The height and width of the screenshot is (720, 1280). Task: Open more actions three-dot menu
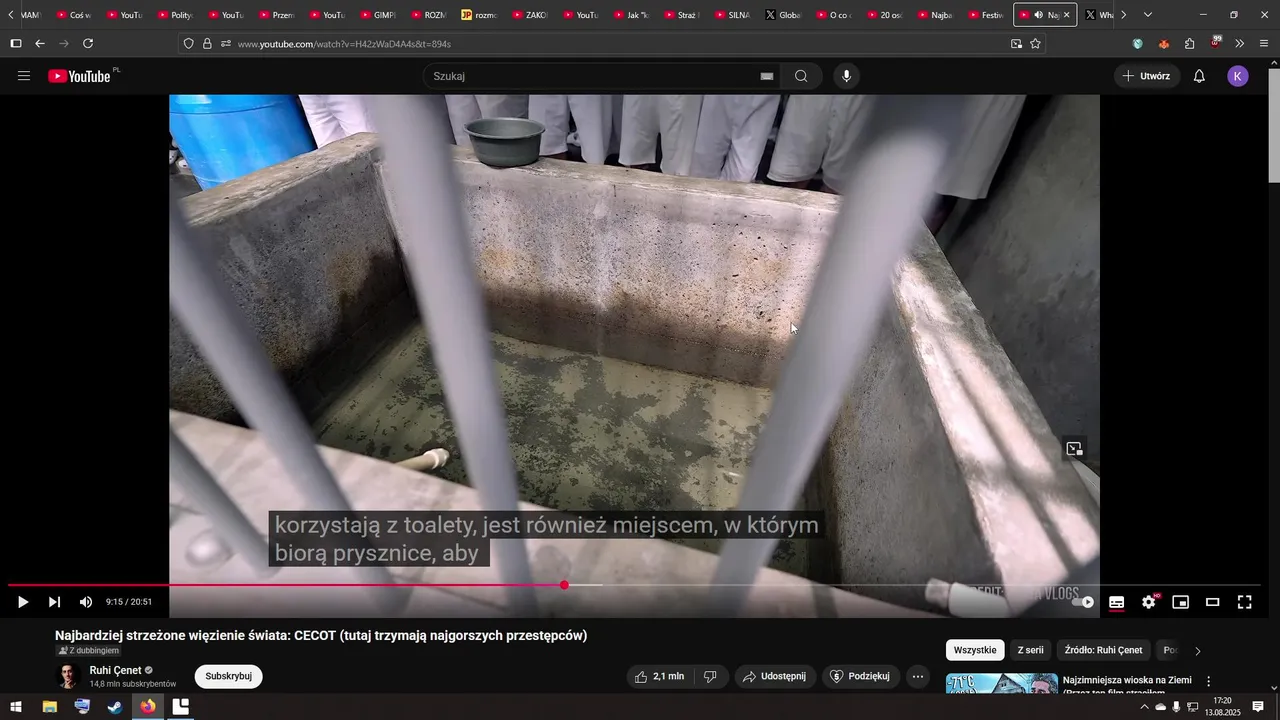[x=918, y=676]
